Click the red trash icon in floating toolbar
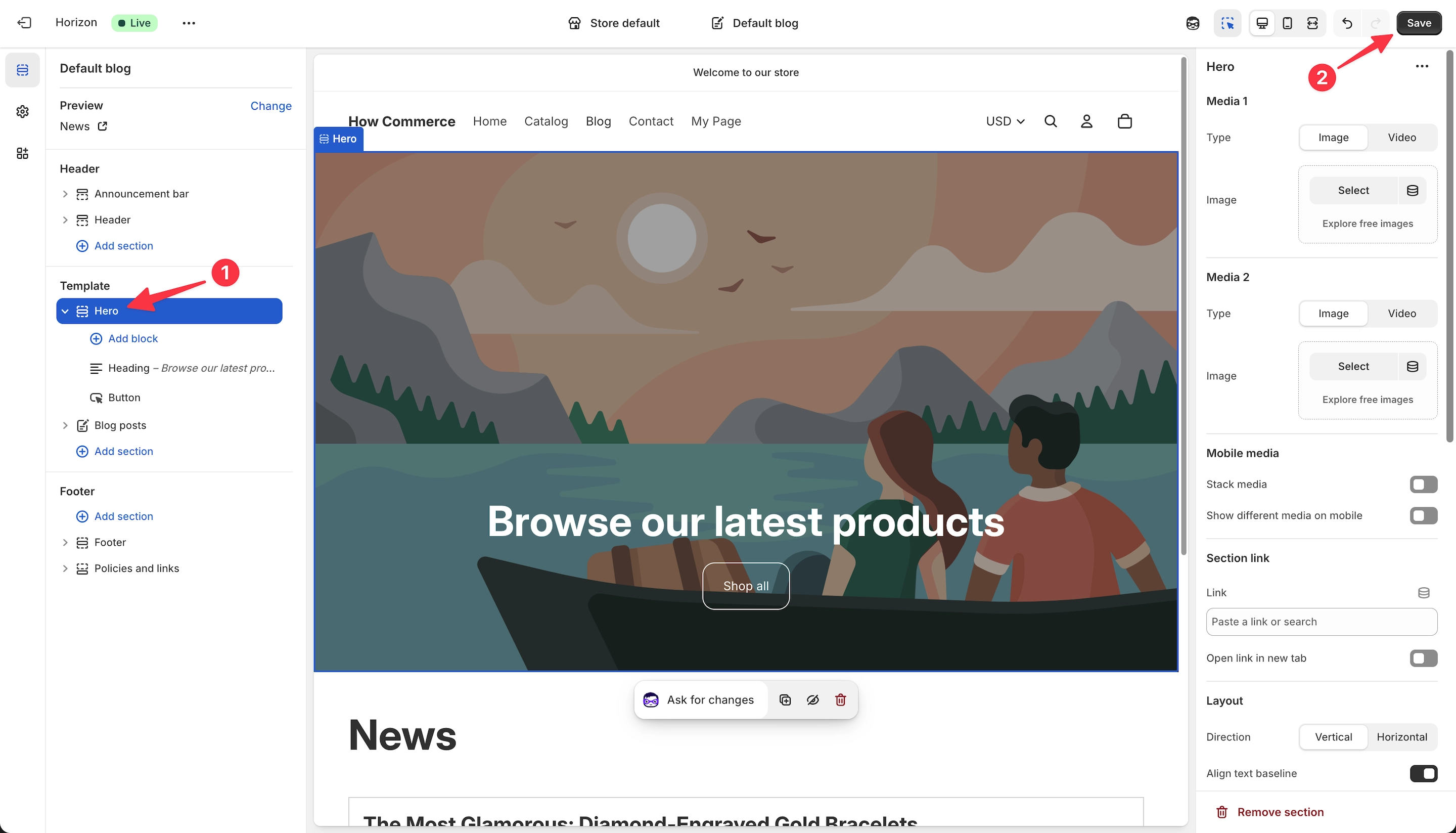 [840, 699]
